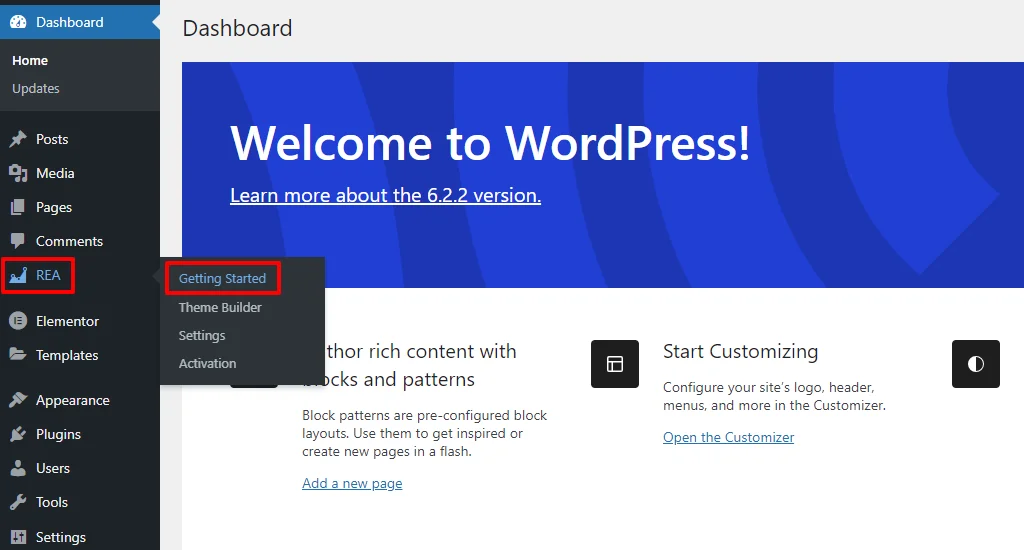Click the Dashboard gauge icon
The image size is (1024, 550).
tap(18, 22)
